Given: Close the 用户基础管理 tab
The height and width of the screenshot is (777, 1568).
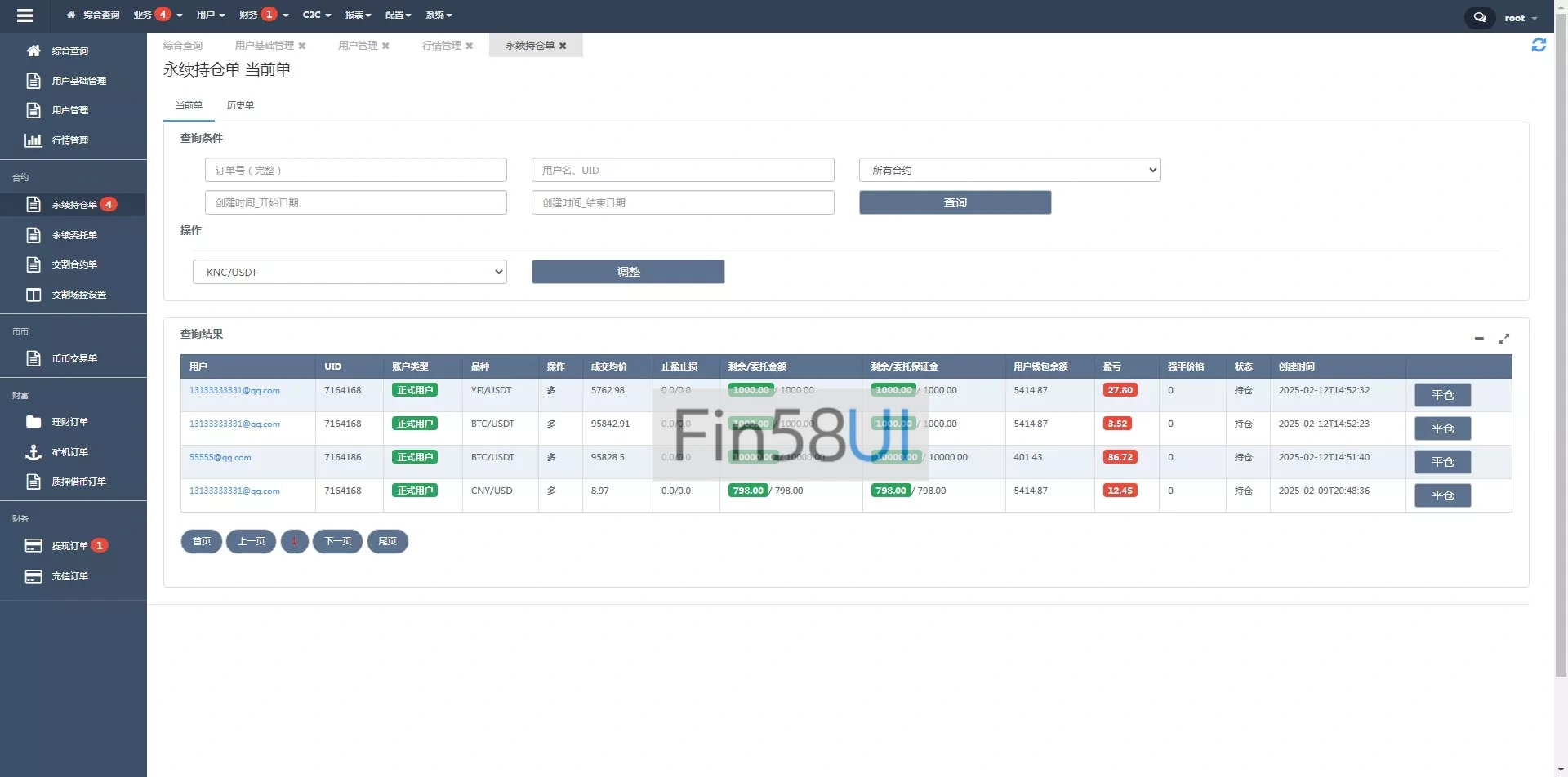Looking at the screenshot, I should coord(302,46).
